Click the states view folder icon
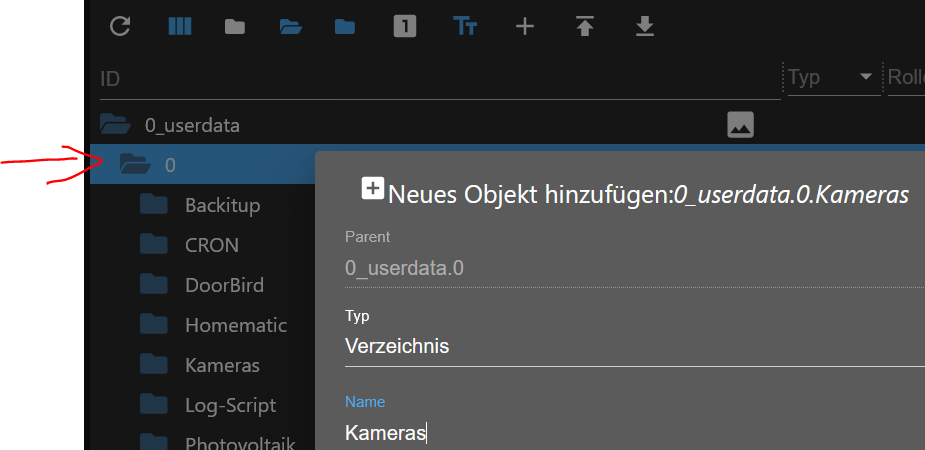925x450 pixels. (x=346, y=27)
